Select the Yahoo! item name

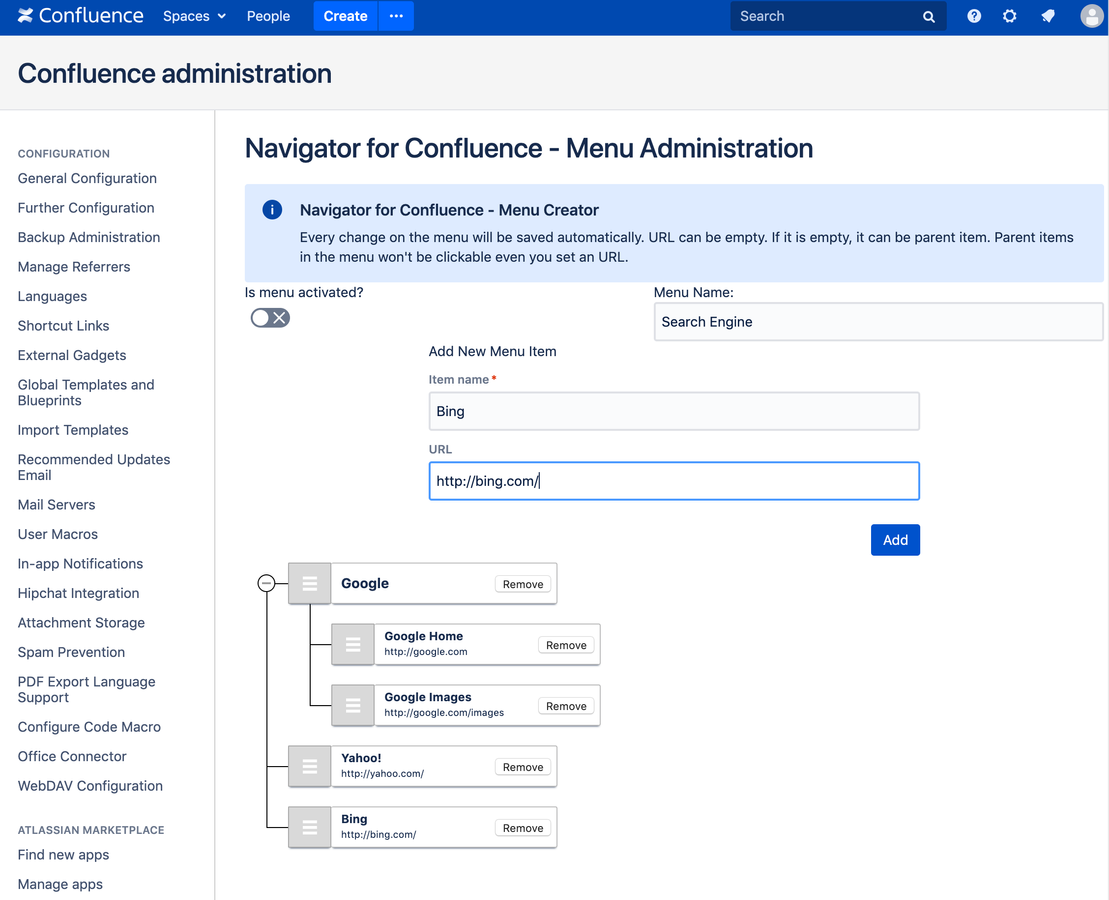[361, 758]
